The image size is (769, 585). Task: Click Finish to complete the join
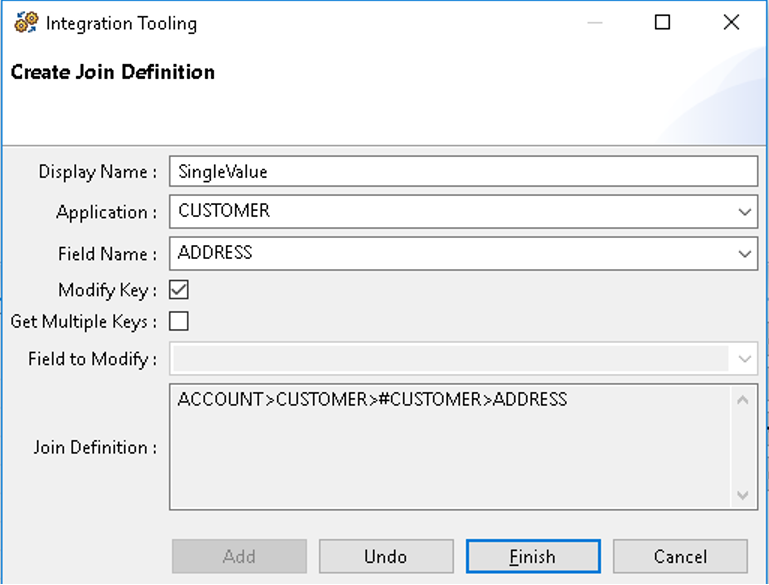[533, 557]
